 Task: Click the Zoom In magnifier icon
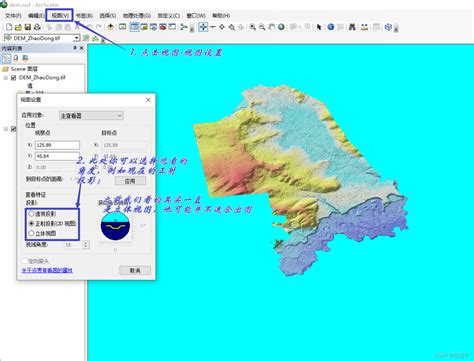tap(253, 27)
